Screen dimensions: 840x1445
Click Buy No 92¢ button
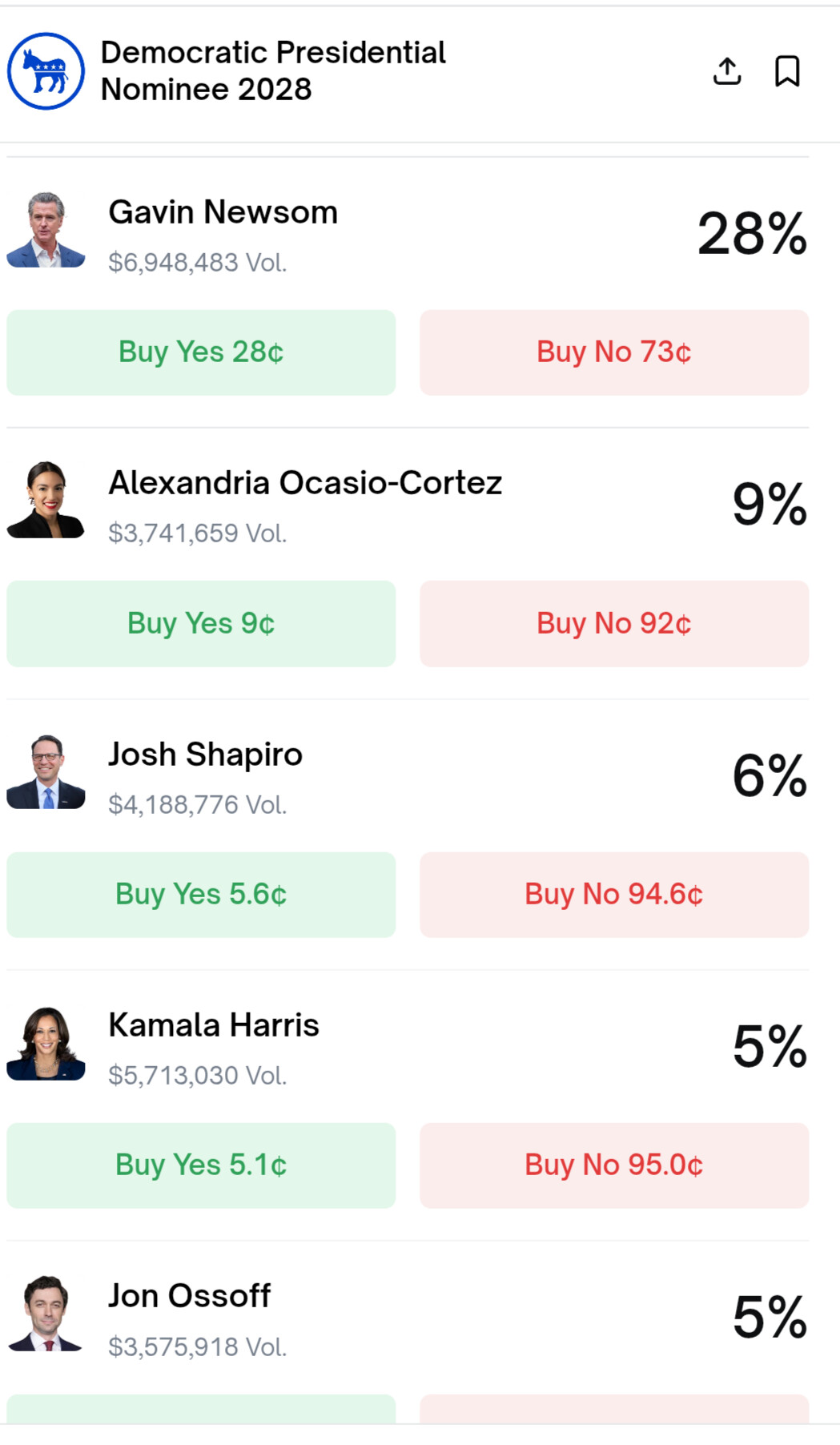tap(614, 623)
